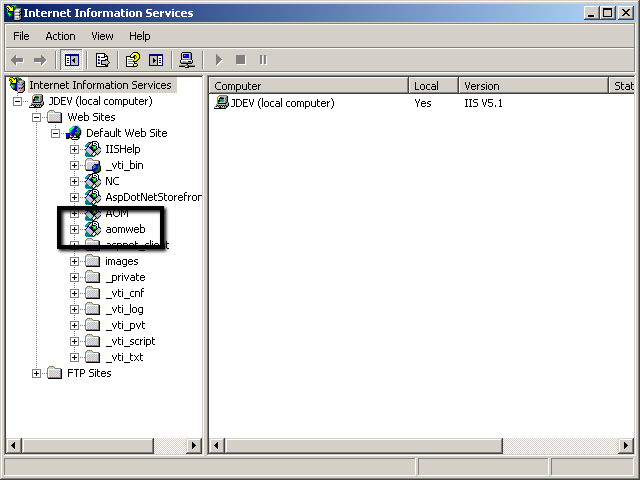This screenshot has height=480, width=640.
Task: Collapse the Default Web Site node
Action: pos(56,133)
